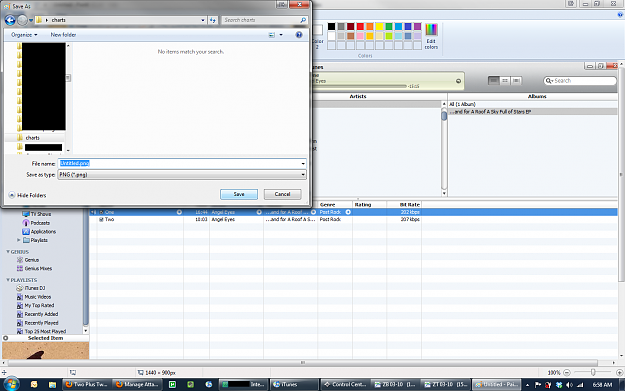Viewport: 625px width, 391px height.
Task: Collapse the GENIUS section in iTunes
Action: click(x=8, y=252)
